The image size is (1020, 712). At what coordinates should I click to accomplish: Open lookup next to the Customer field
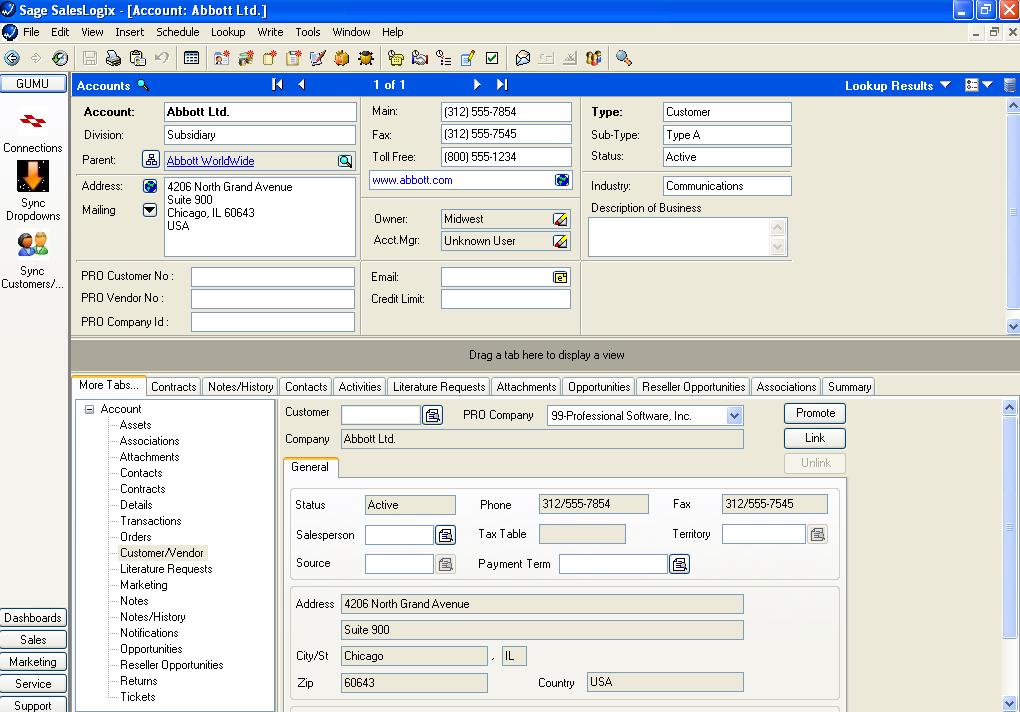point(433,415)
